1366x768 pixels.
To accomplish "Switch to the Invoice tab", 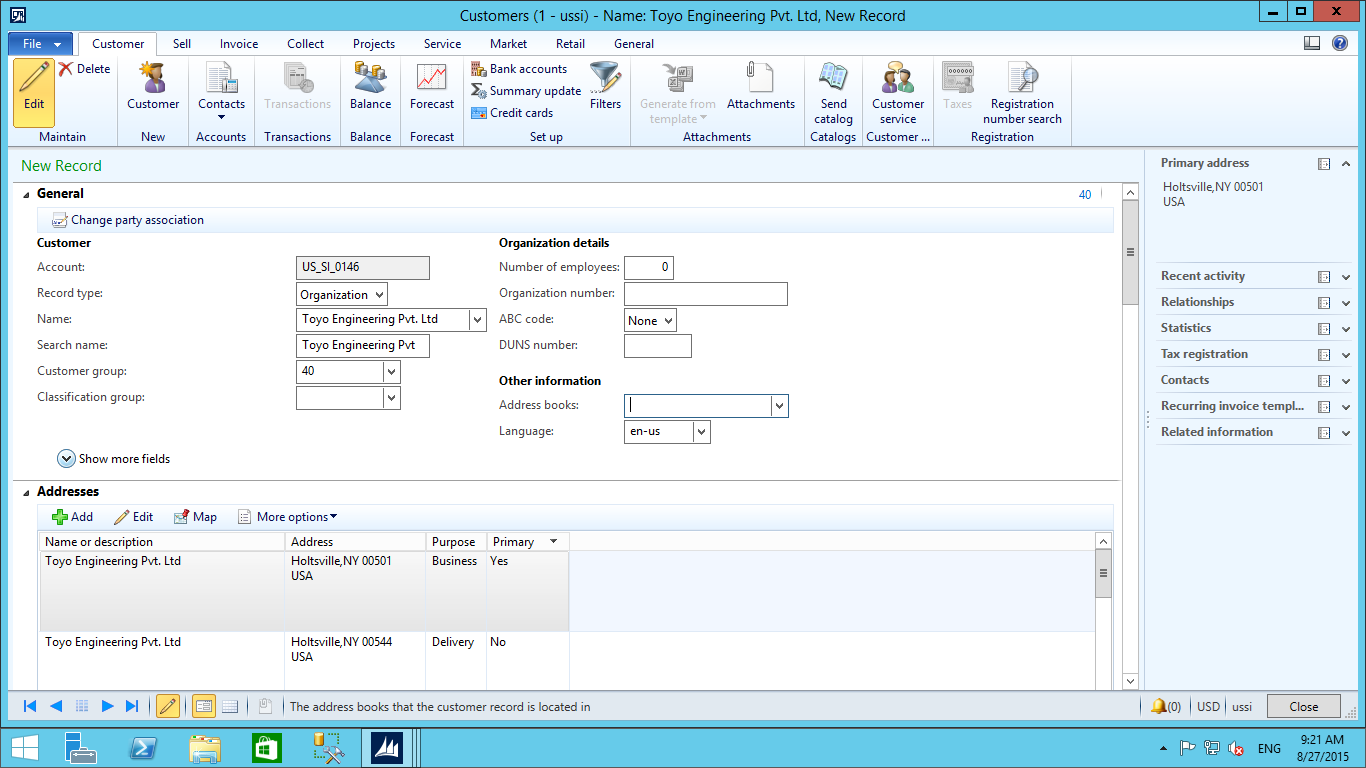I will pyautogui.click(x=239, y=44).
